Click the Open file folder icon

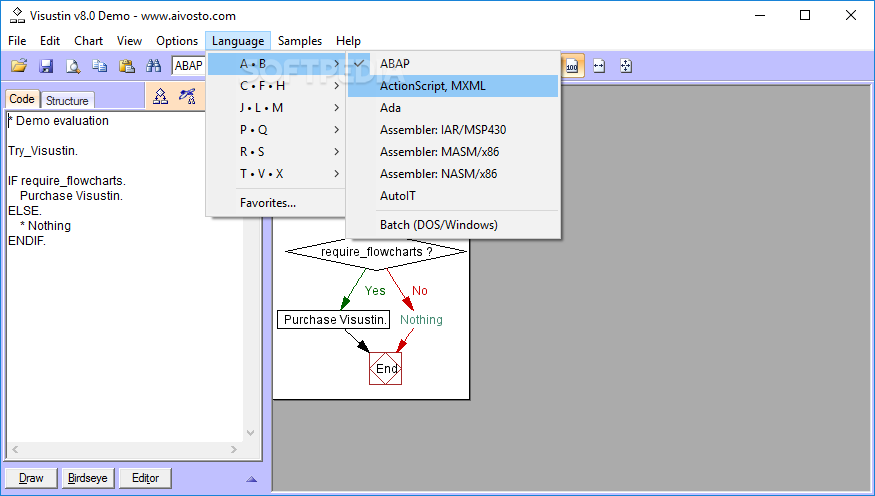pyautogui.click(x=19, y=66)
